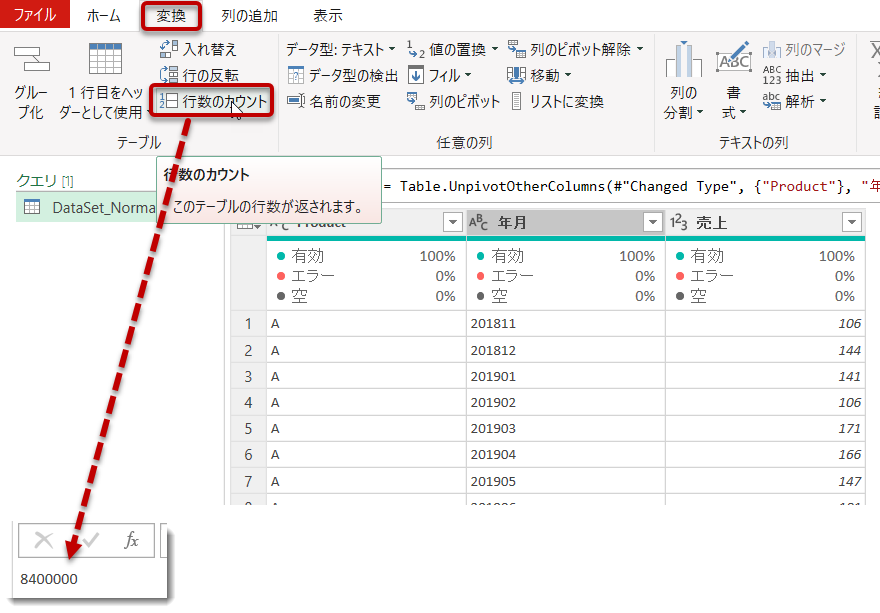Select the DataSet_Norma query
Image resolution: width=880 pixels, height=613 pixels.
(87, 207)
